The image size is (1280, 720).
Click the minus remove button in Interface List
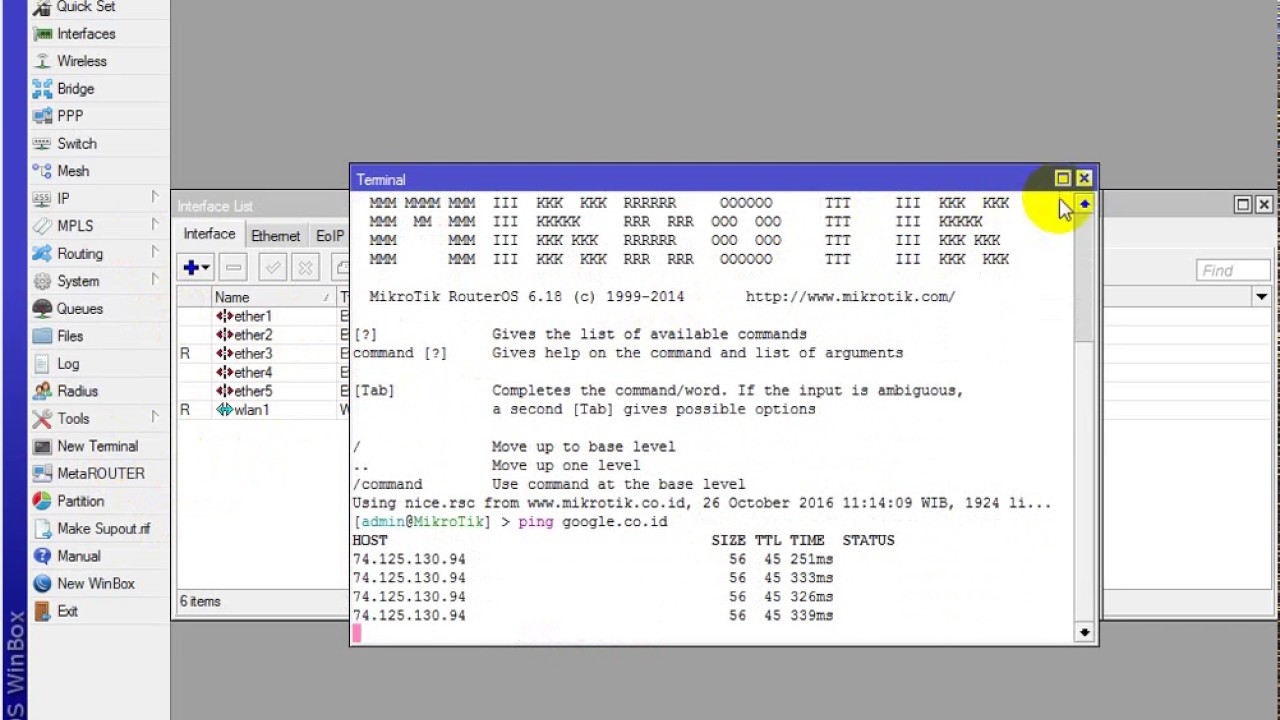tap(233, 267)
